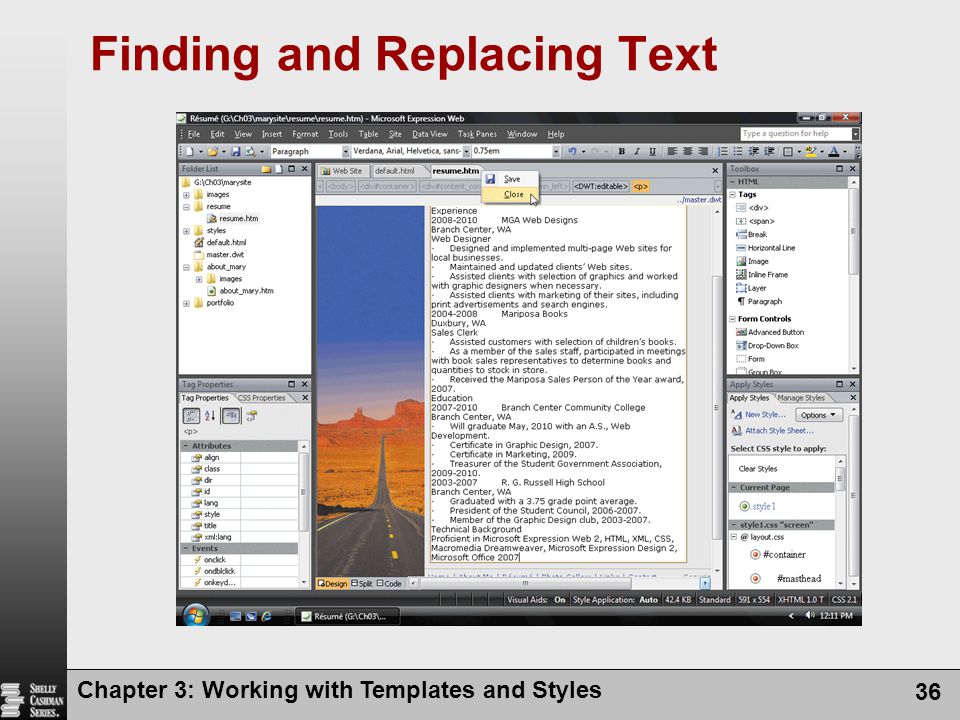Click the Font Color icon
The image size is (960, 720).
coord(834,151)
